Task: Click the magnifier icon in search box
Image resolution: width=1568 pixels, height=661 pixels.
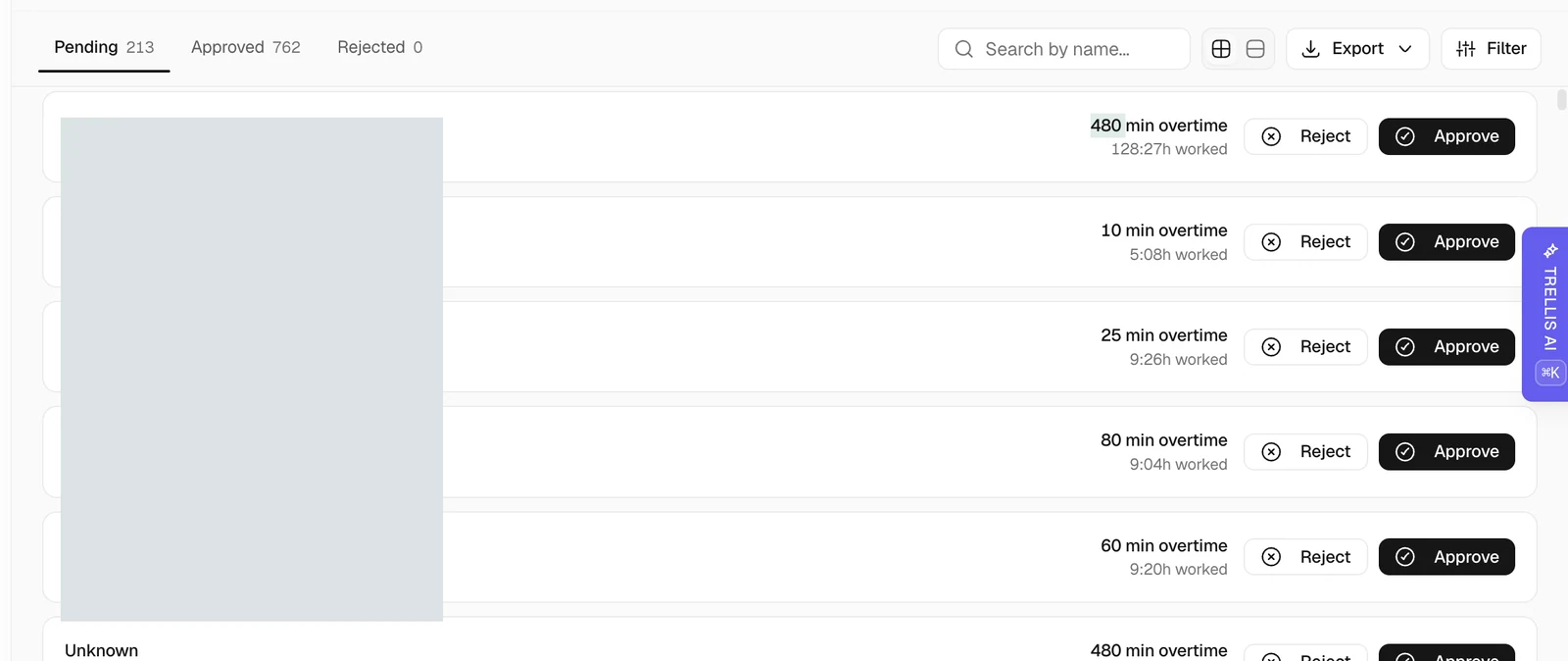Action: tap(964, 49)
